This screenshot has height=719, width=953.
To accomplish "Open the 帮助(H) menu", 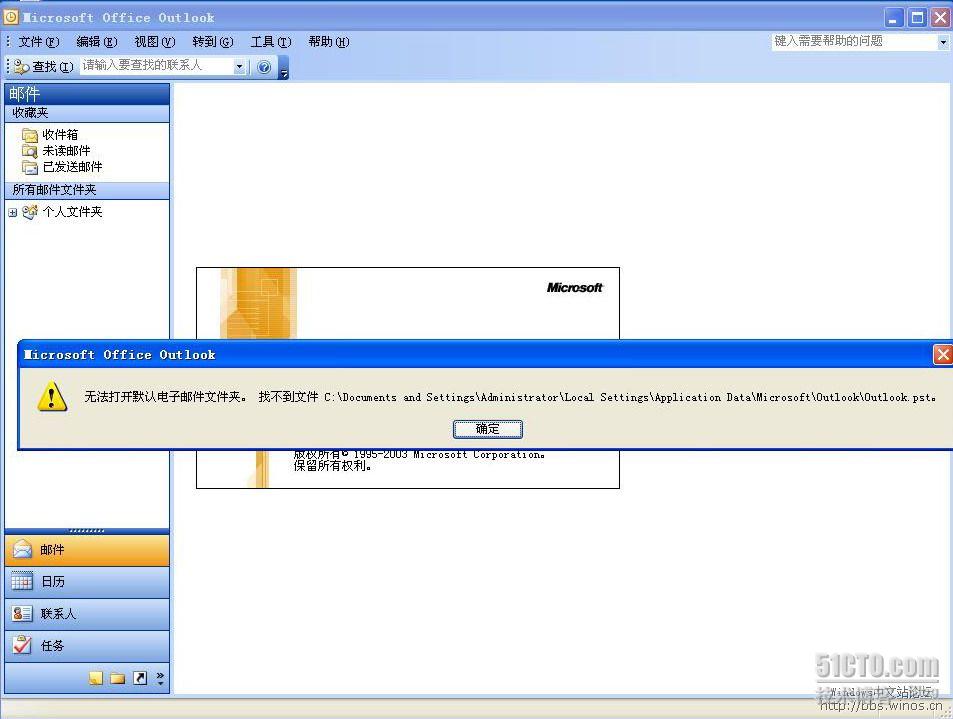I will (328, 42).
